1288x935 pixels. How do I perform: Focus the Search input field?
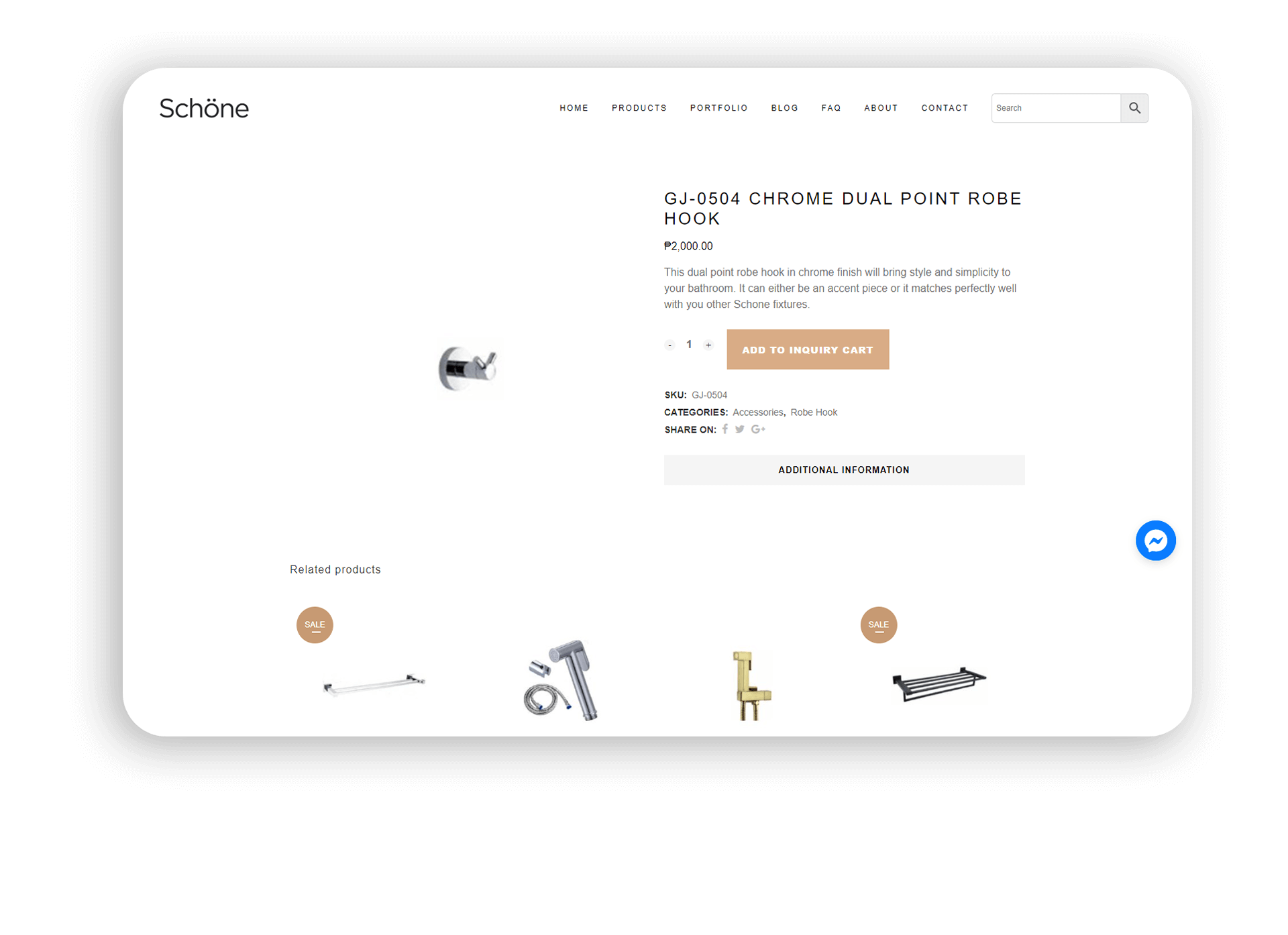point(1056,108)
